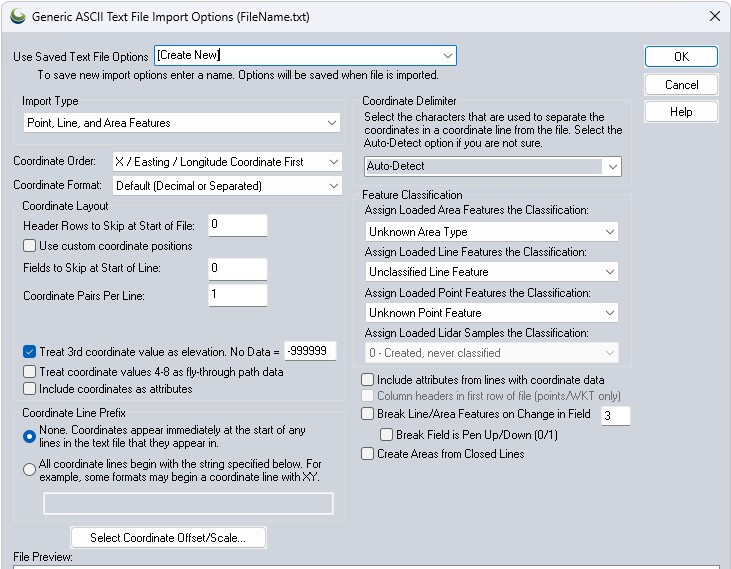Expand the Auto-Detect delimiter dropdown
This screenshot has width=731, height=569.
point(611,166)
